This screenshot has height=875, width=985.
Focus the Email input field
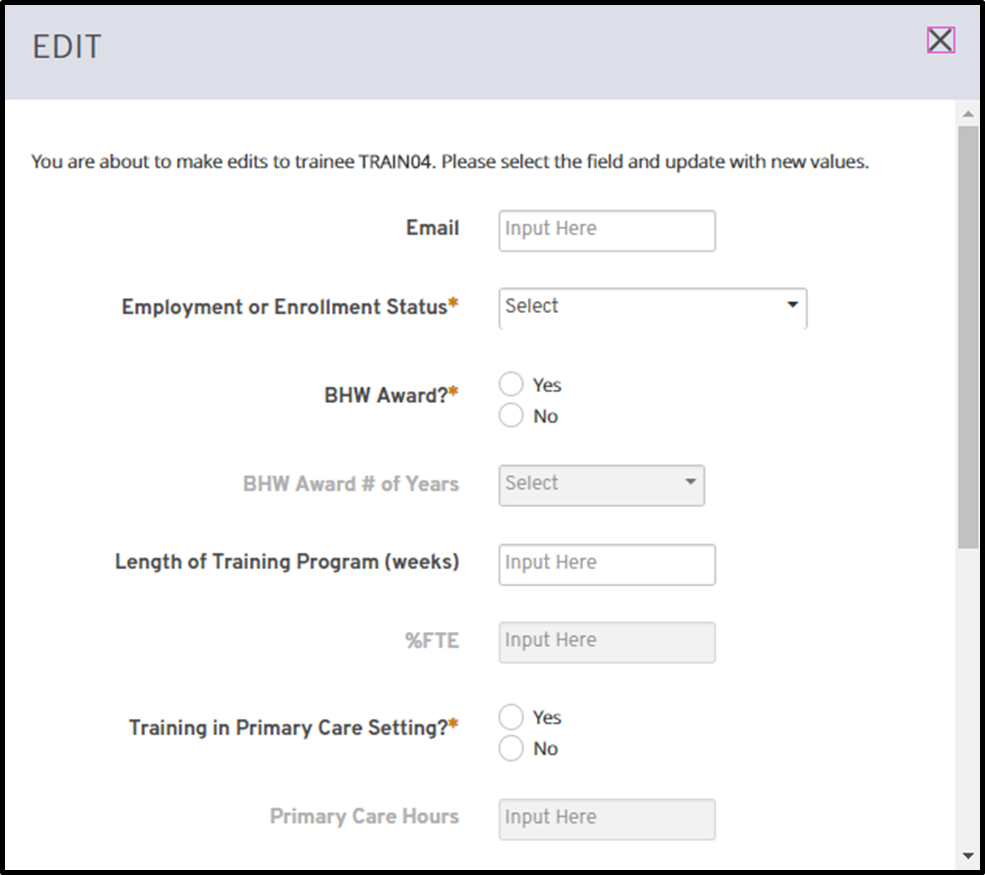[x=607, y=230]
